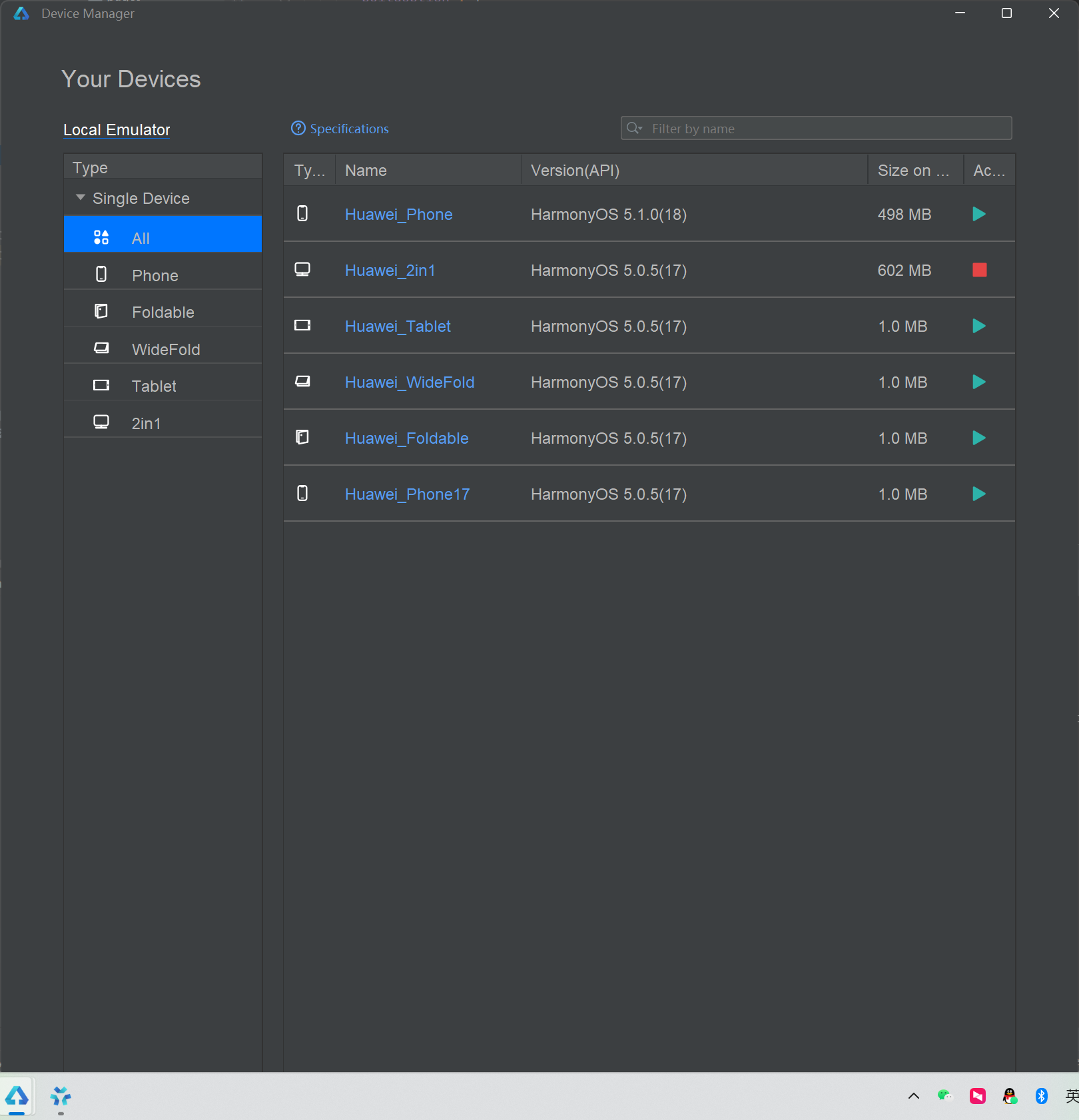Click the 1.0 MB size of Huawei_Tablet

[x=902, y=326]
